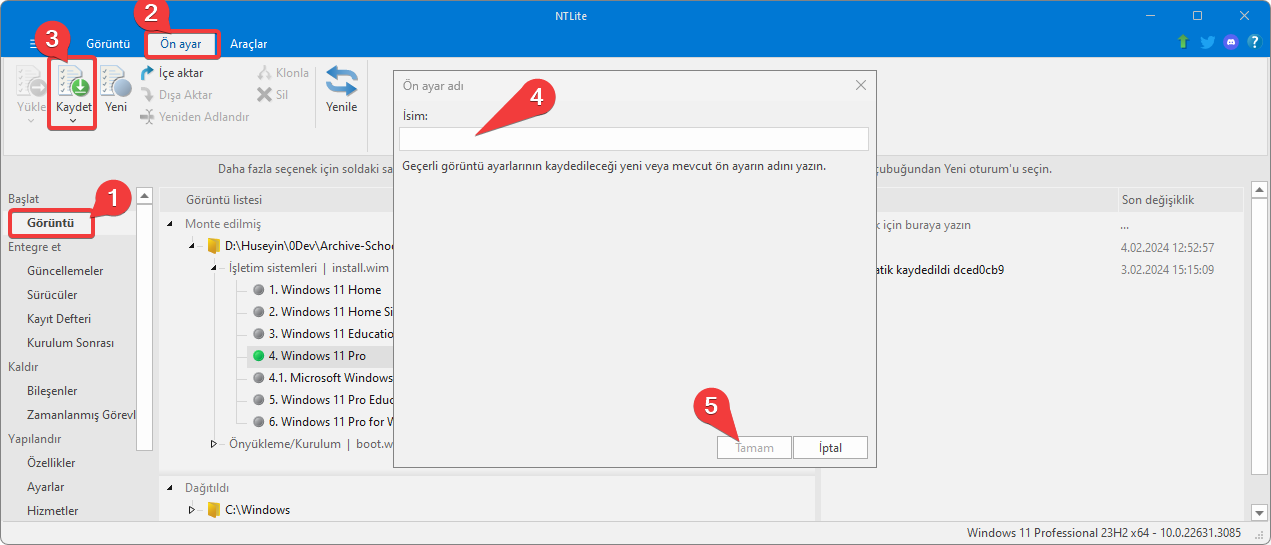The image size is (1271, 545).
Task: Click the right panel scrollbar down arrow
Action: coord(1258,511)
